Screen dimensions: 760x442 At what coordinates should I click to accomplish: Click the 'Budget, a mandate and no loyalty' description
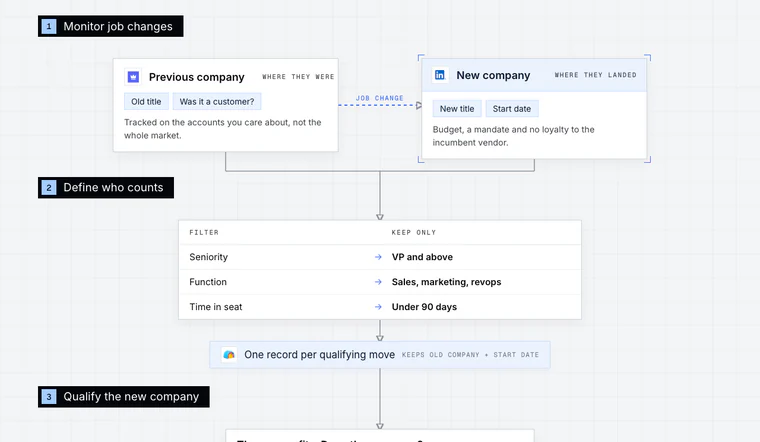[x=513, y=136]
